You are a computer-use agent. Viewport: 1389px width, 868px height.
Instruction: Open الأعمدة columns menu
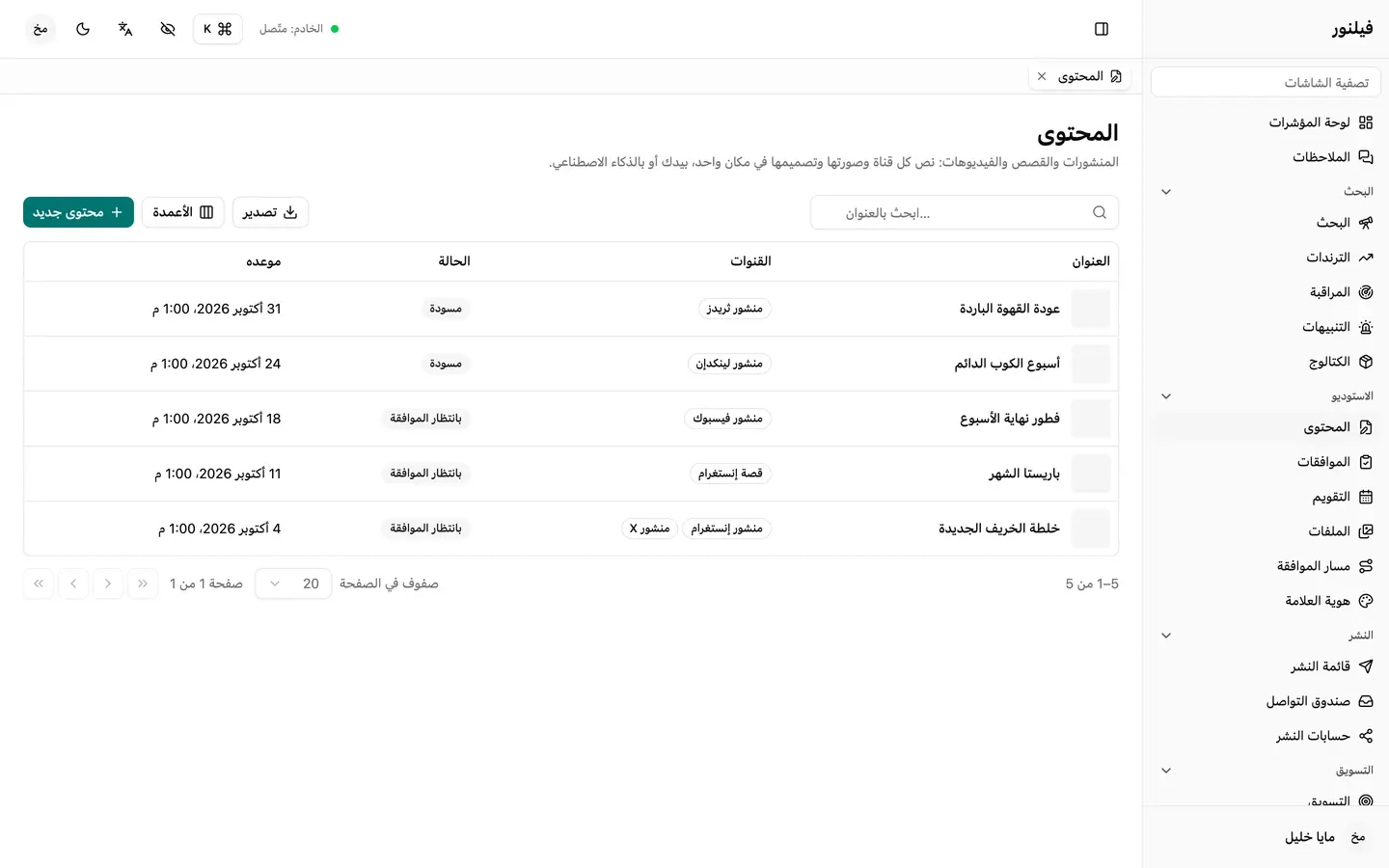[183, 212]
